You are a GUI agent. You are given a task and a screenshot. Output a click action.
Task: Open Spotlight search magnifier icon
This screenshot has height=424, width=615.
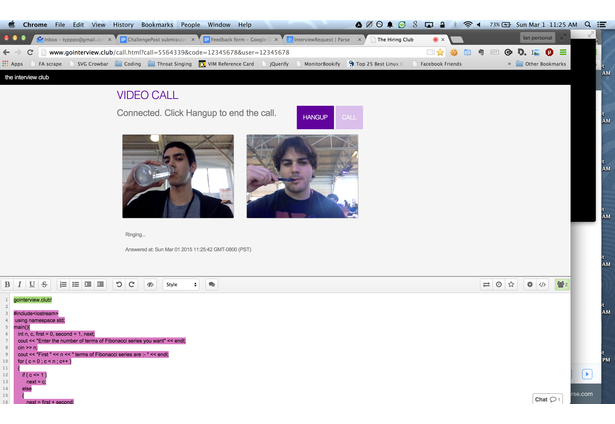(x=588, y=24)
